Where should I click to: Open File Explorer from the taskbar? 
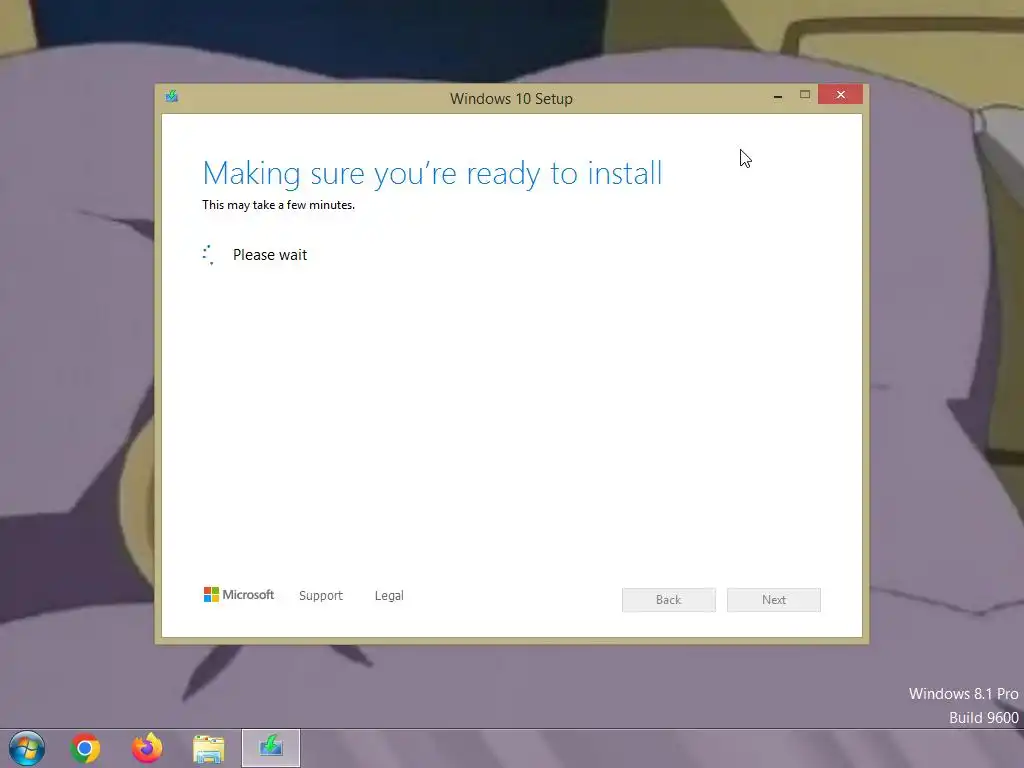point(209,749)
